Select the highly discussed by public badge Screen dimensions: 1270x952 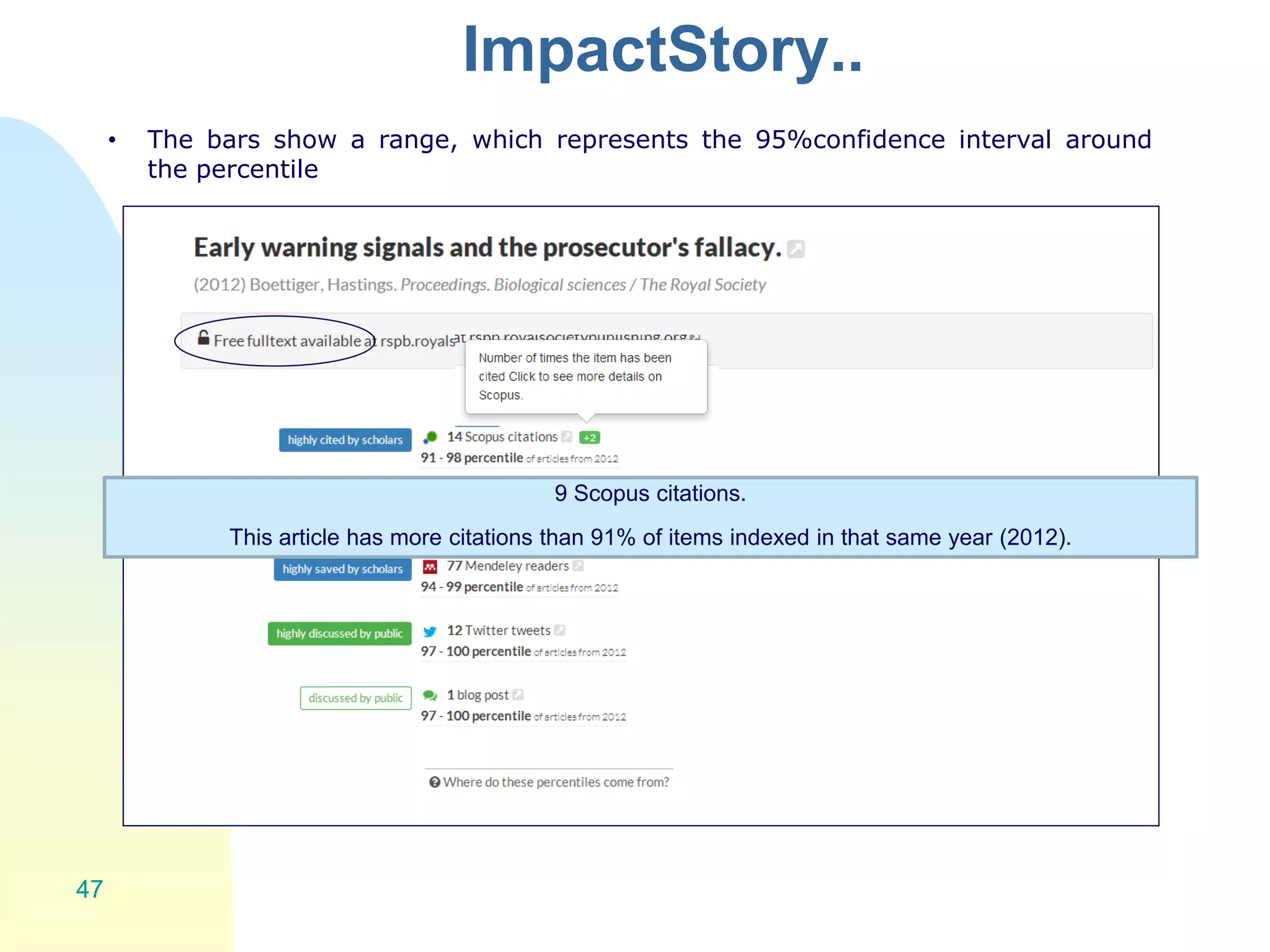340,633
